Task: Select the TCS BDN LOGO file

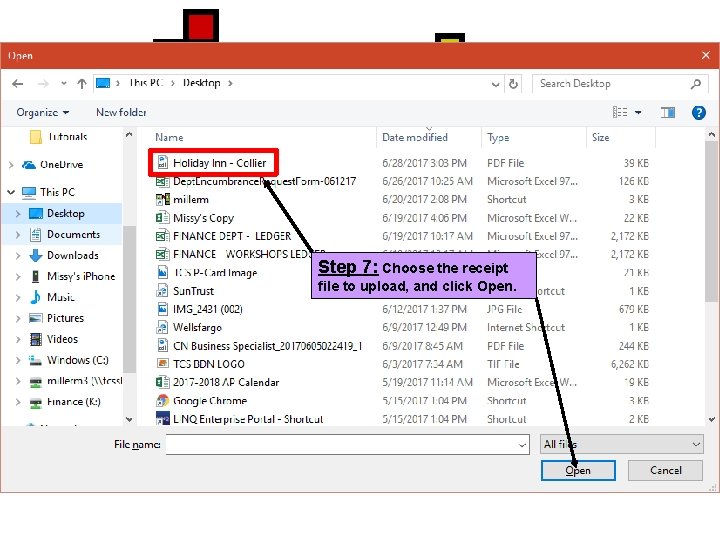Action: [208, 364]
